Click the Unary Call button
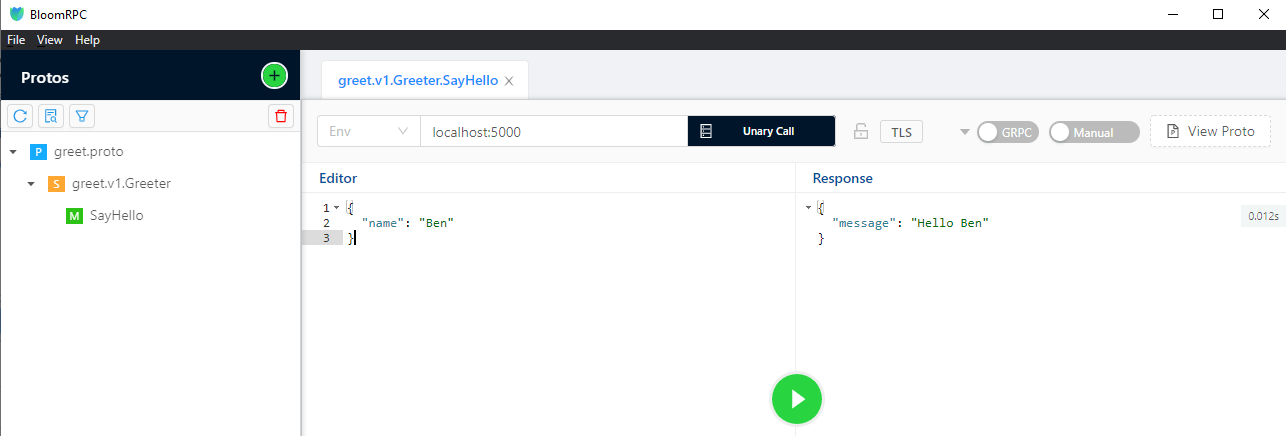1286x436 pixels. 761,131
